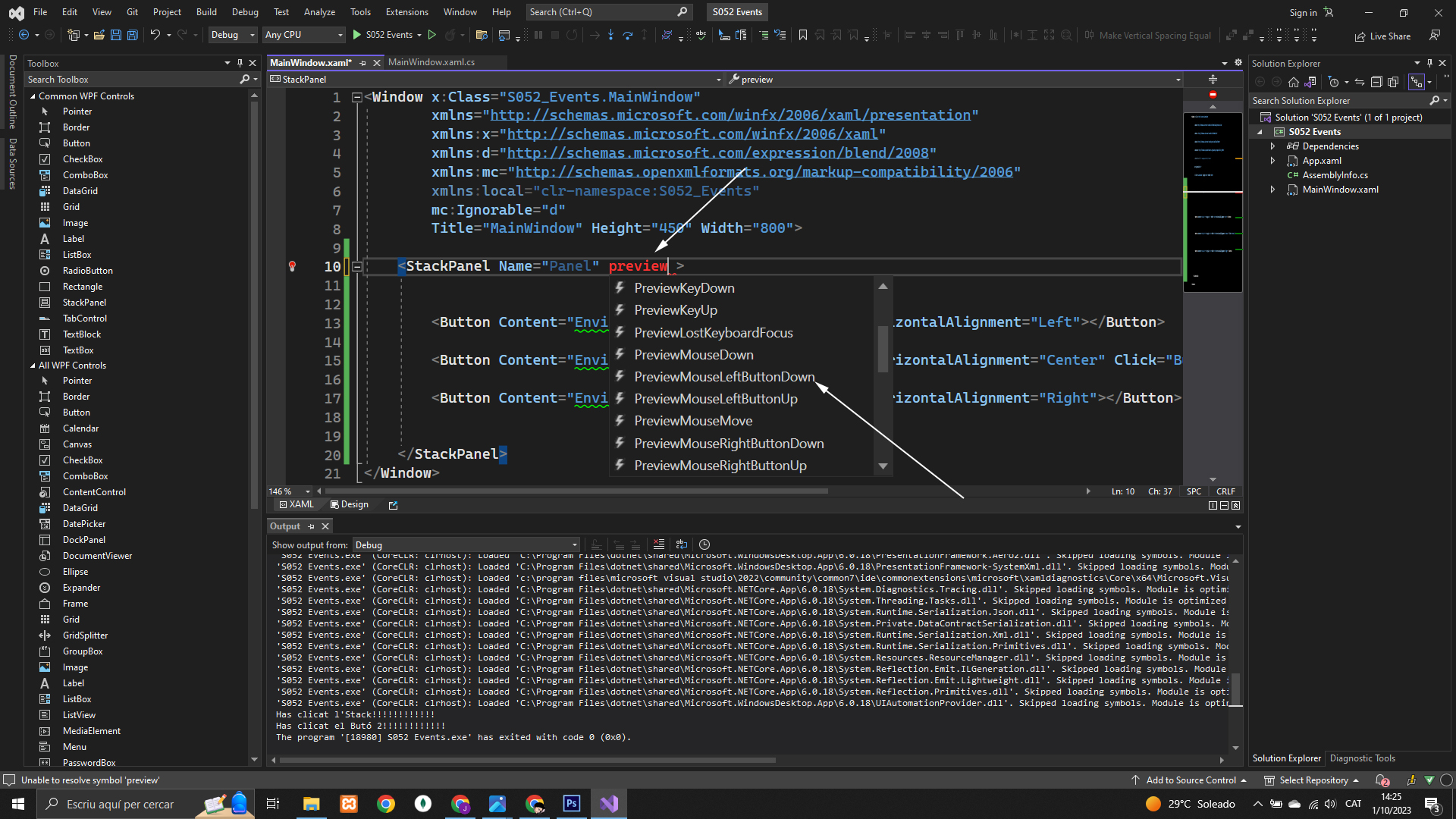Open Photoshop from the Windows taskbar
The height and width of the screenshot is (819, 1456).
click(572, 804)
